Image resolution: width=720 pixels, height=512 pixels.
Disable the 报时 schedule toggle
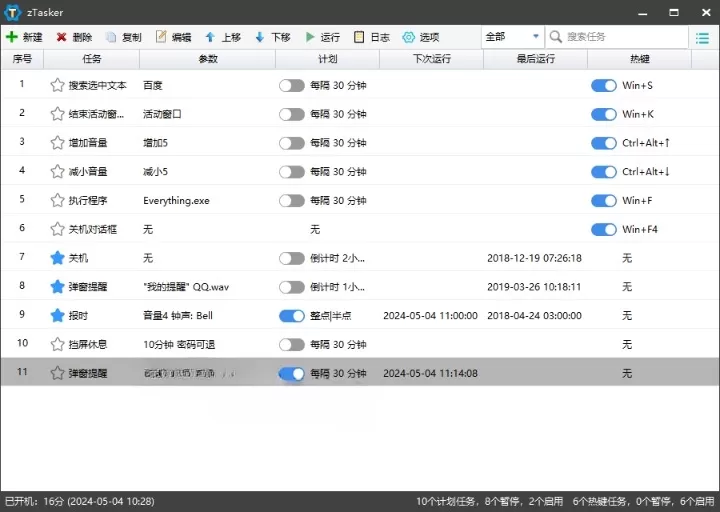pos(292,316)
